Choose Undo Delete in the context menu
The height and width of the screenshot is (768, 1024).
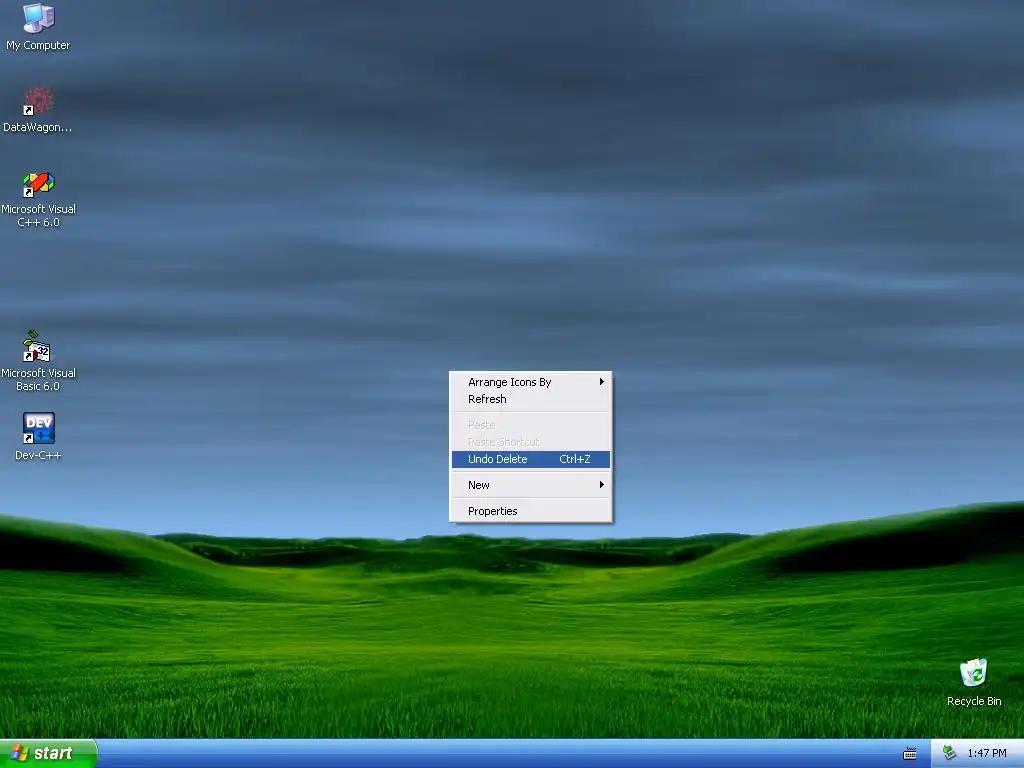pyautogui.click(x=531, y=459)
